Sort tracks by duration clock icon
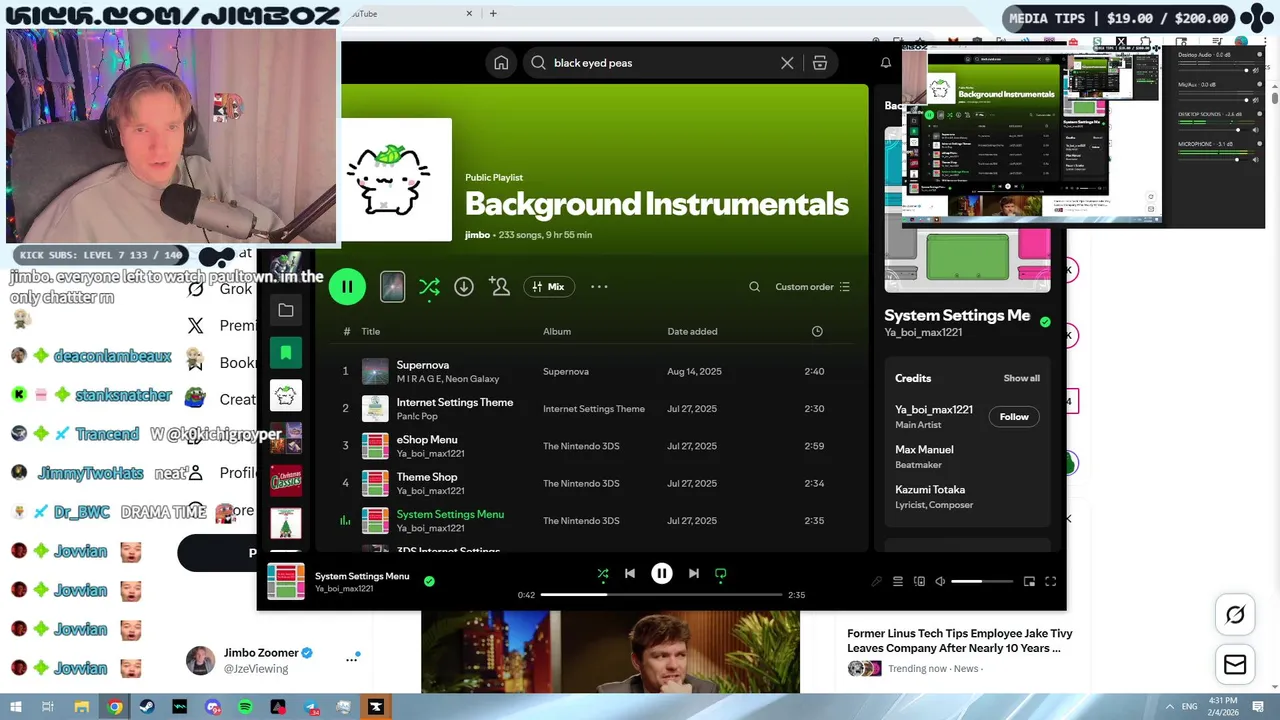This screenshot has height=720, width=1280. tap(817, 332)
